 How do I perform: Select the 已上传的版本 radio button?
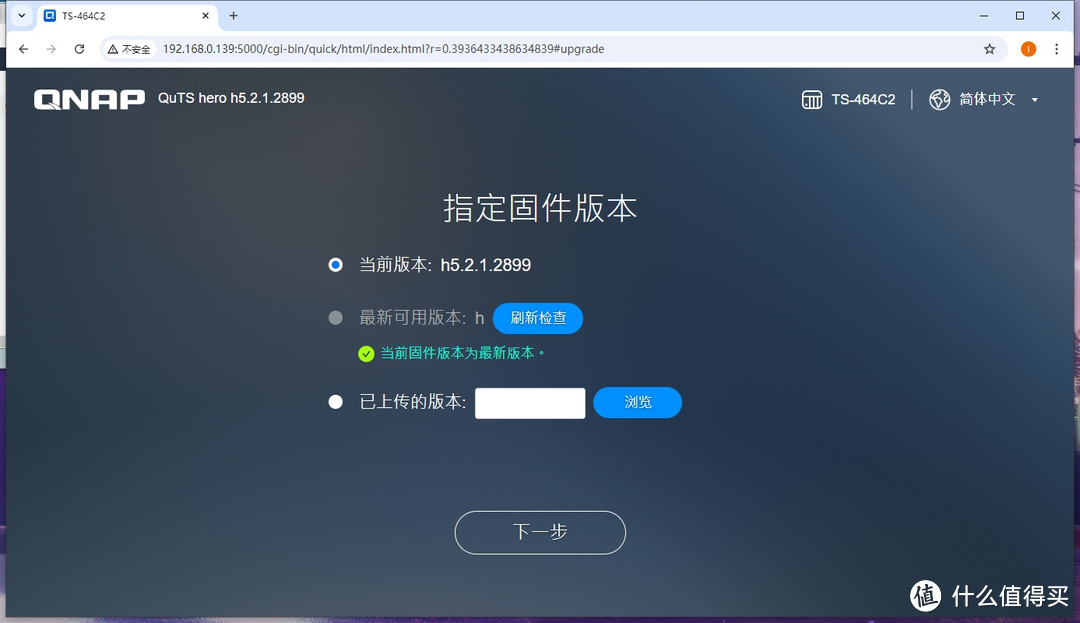point(335,402)
